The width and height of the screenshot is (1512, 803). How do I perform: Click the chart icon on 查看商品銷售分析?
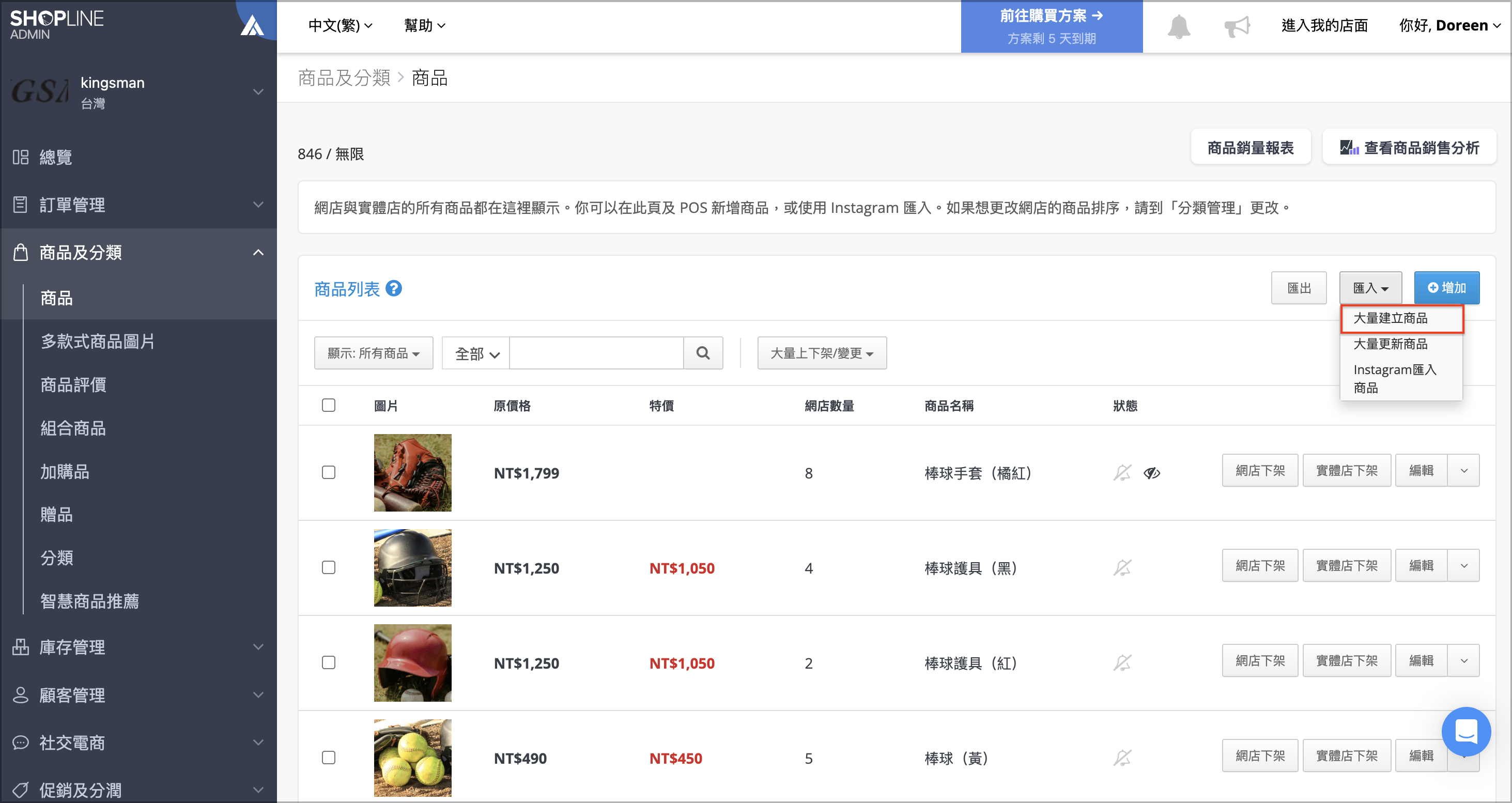click(x=1349, y=147)
